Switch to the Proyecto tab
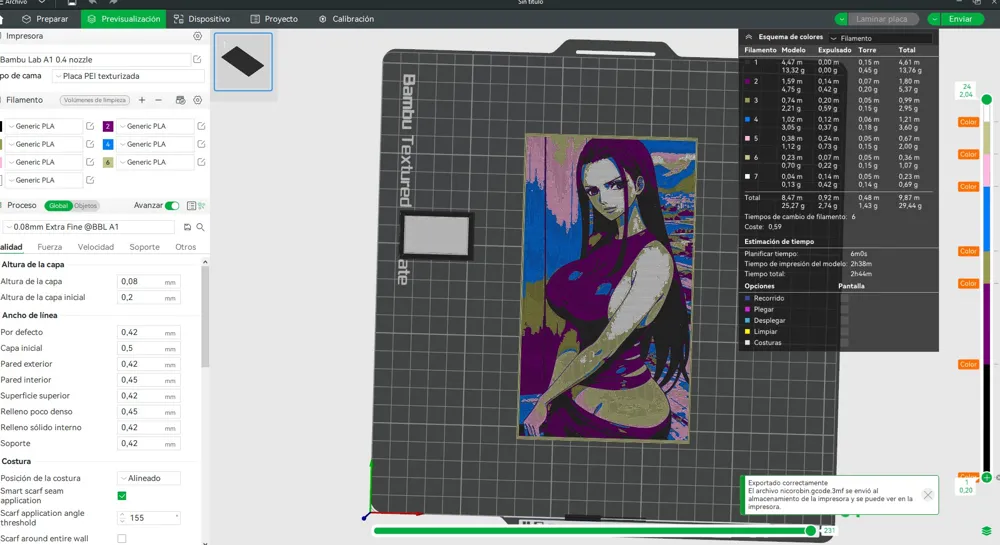 (274, 19)
